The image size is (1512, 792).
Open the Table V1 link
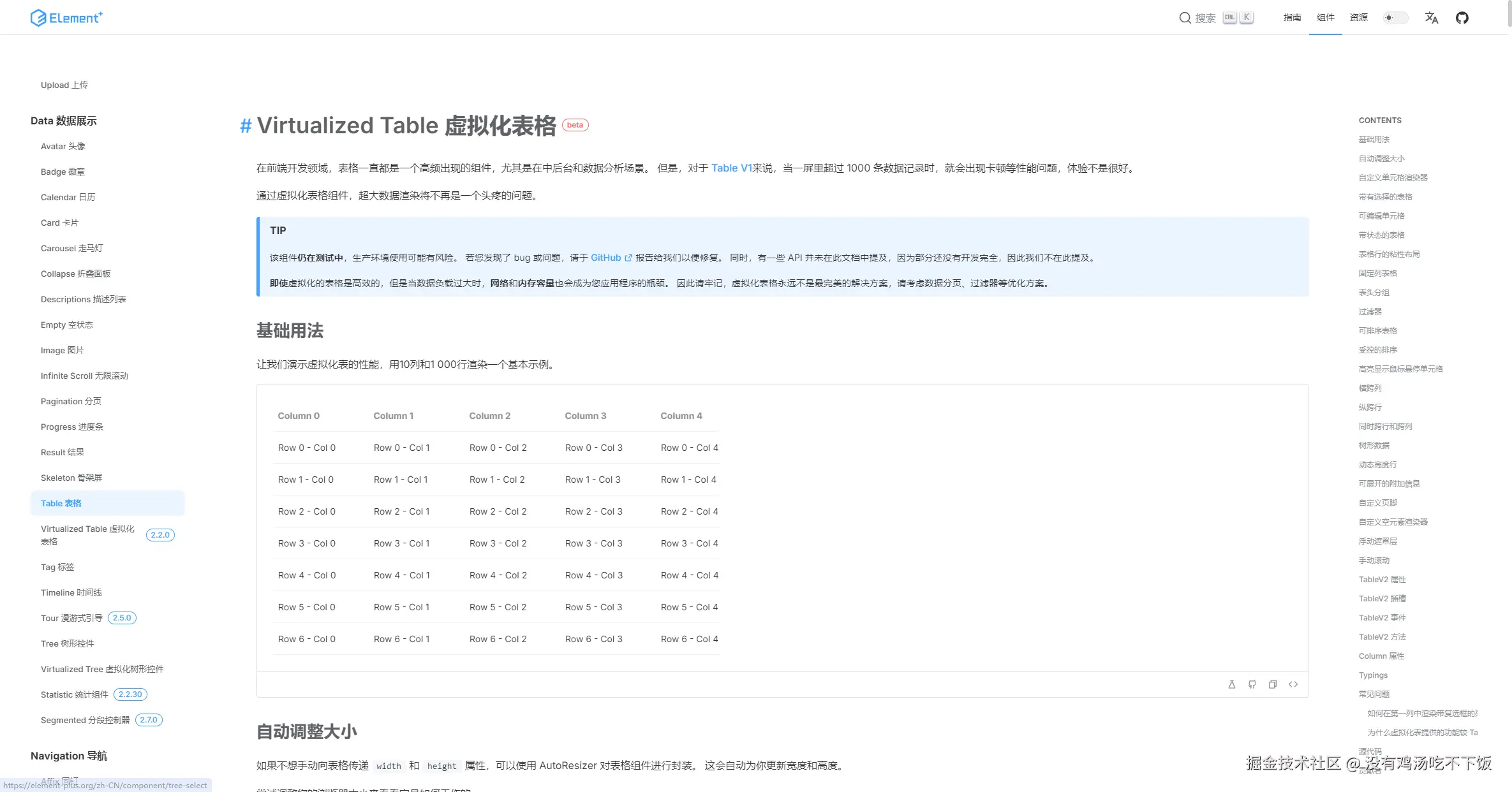click(731, 168)
